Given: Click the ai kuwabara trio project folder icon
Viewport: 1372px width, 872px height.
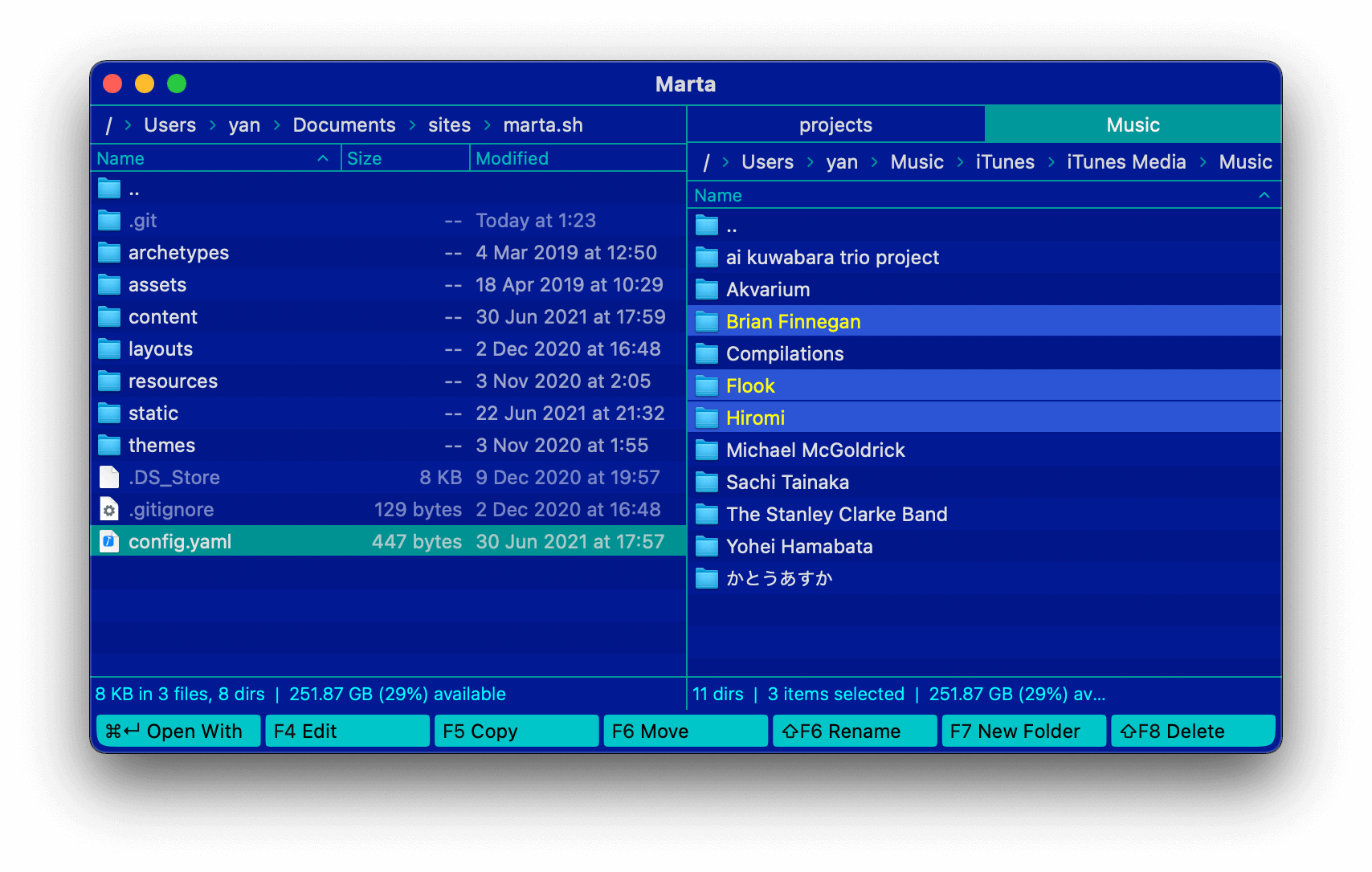Looking at the screenshot, I should click(x=707, y=258).
